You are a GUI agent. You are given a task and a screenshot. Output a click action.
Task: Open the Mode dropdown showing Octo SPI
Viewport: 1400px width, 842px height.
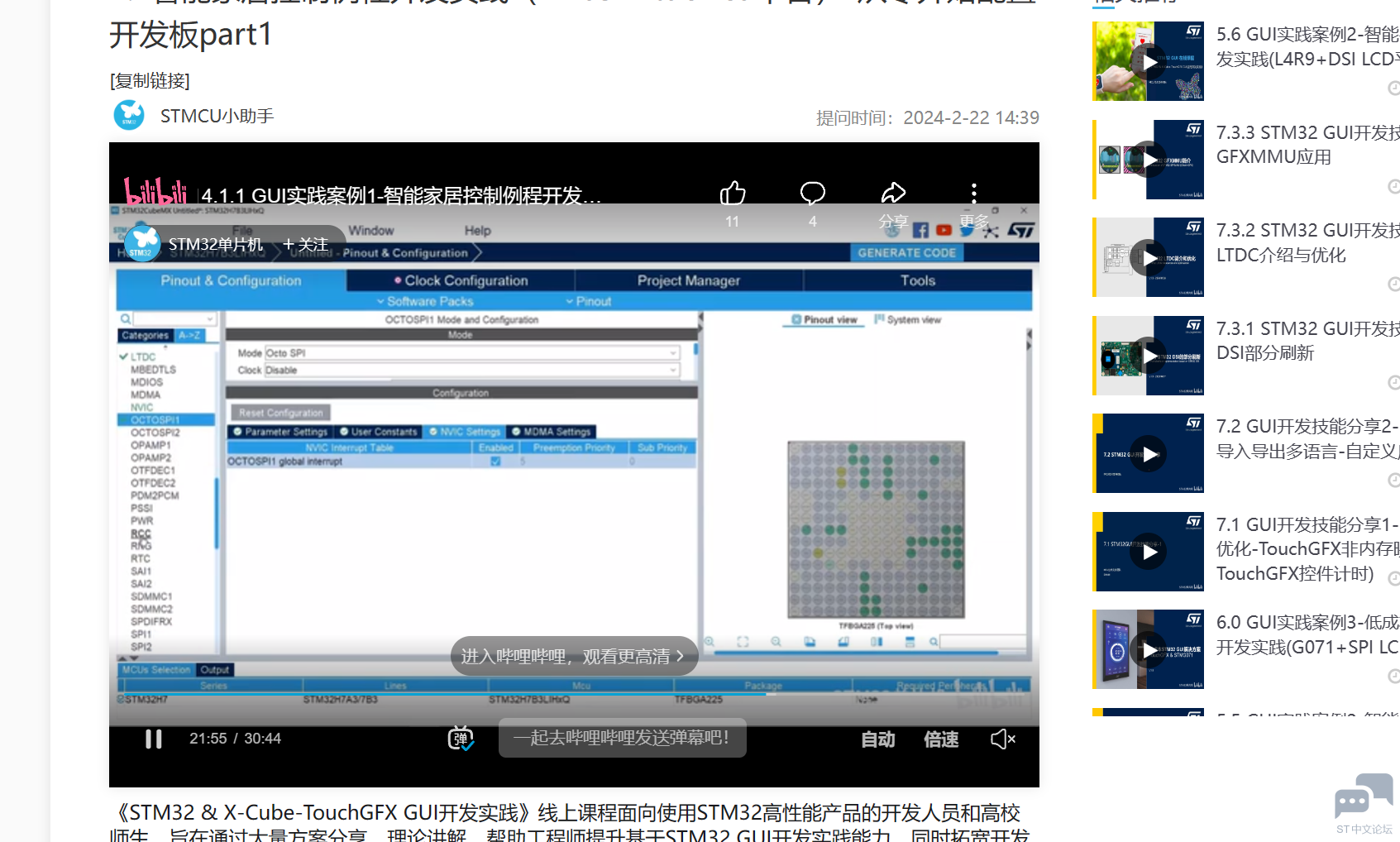point(472,353)
